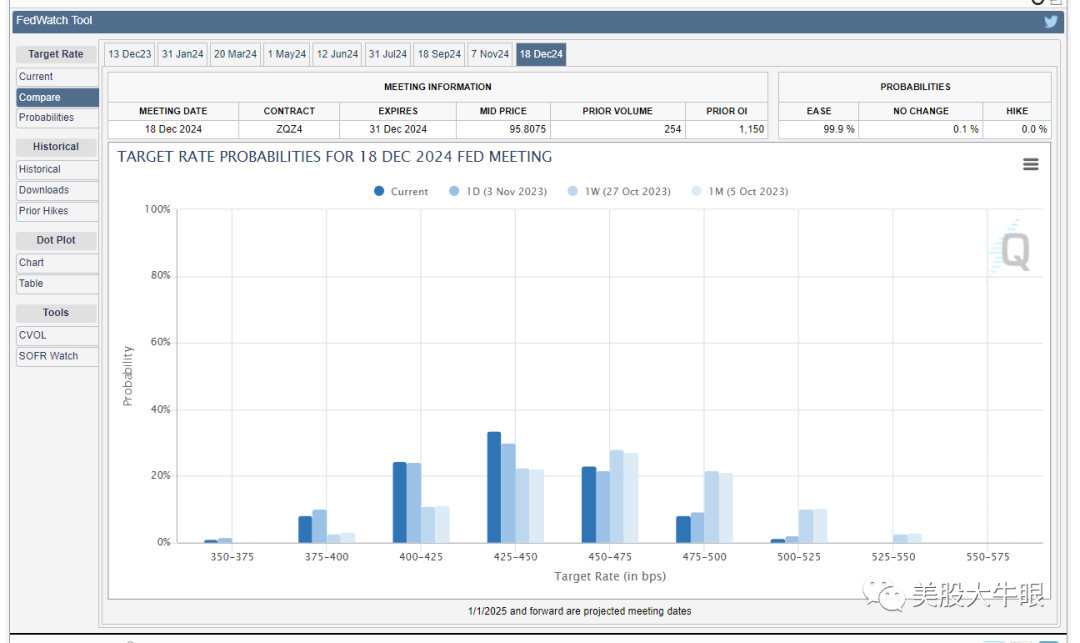Click the NO CHANGE probability 0.1 %
The height and width of the screenshot is (643, 1080).
pyautogui.click(x=966, y=129)
